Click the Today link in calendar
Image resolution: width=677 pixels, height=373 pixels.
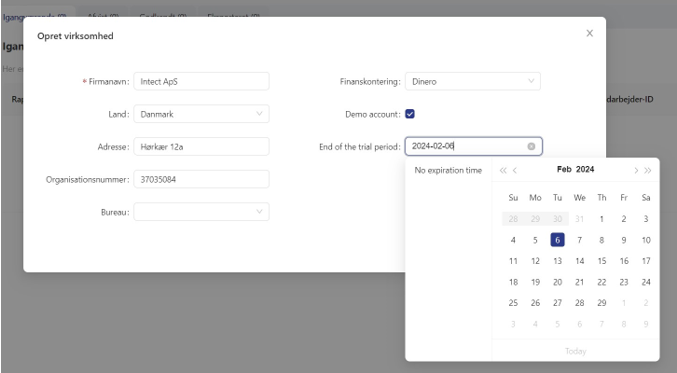click(576, 351)
